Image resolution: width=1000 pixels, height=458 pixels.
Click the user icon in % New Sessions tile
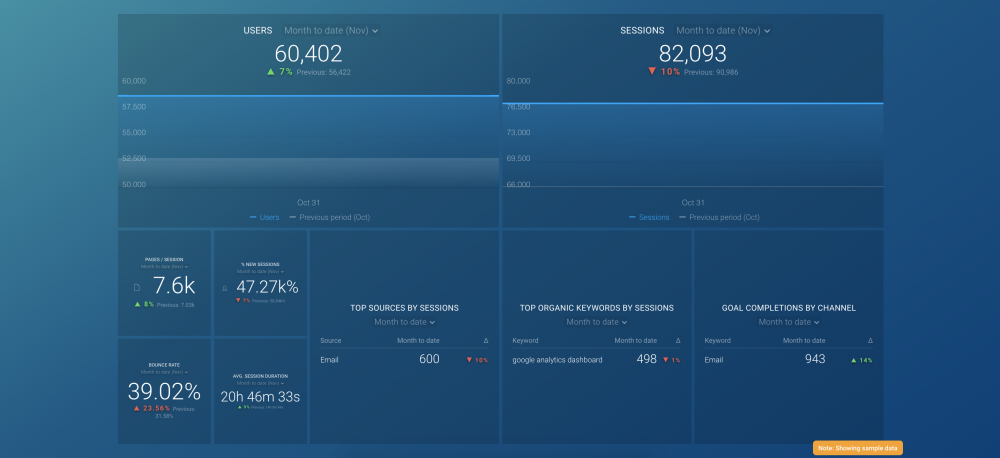click(x=224, y=288)
